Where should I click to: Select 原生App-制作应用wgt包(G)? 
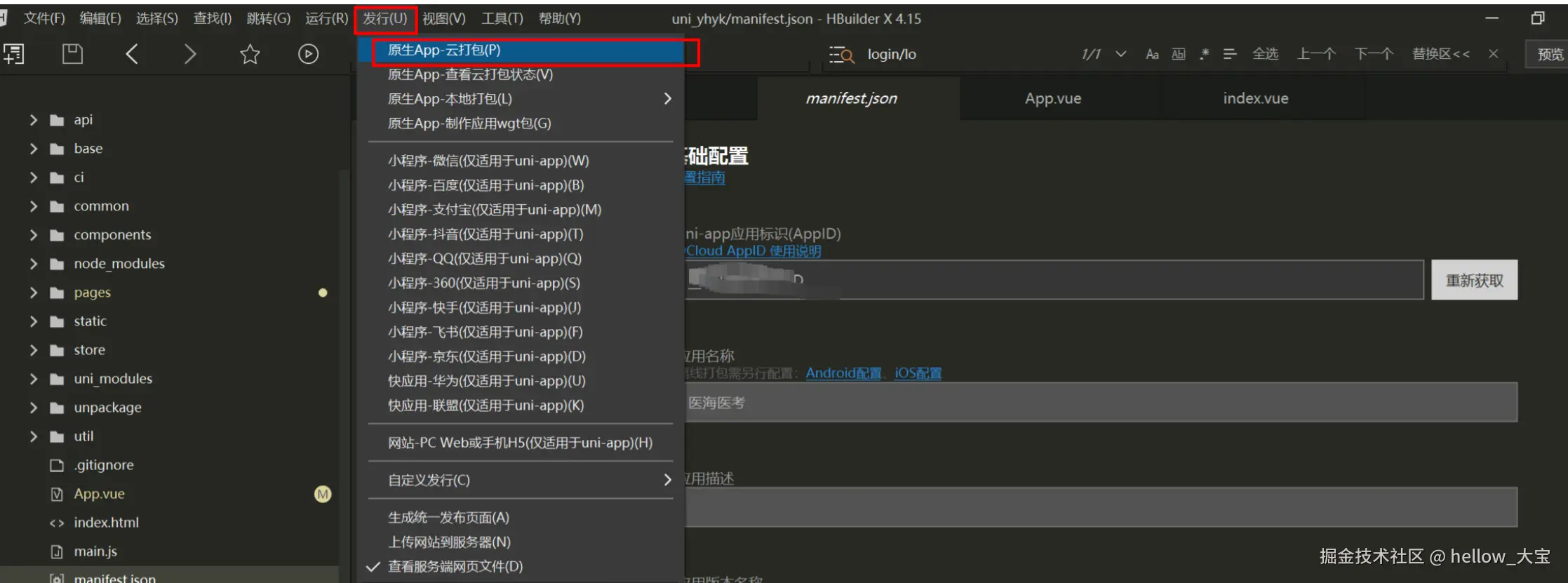(521, 123)
